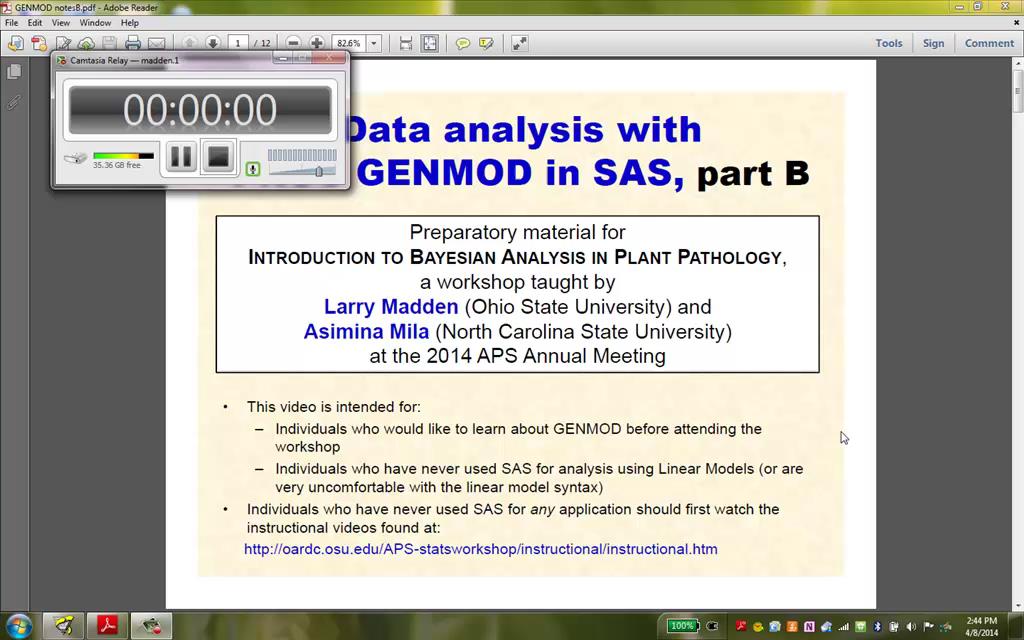Click the page number input field
Screen dimensions: 1024x640
(237, 42)
